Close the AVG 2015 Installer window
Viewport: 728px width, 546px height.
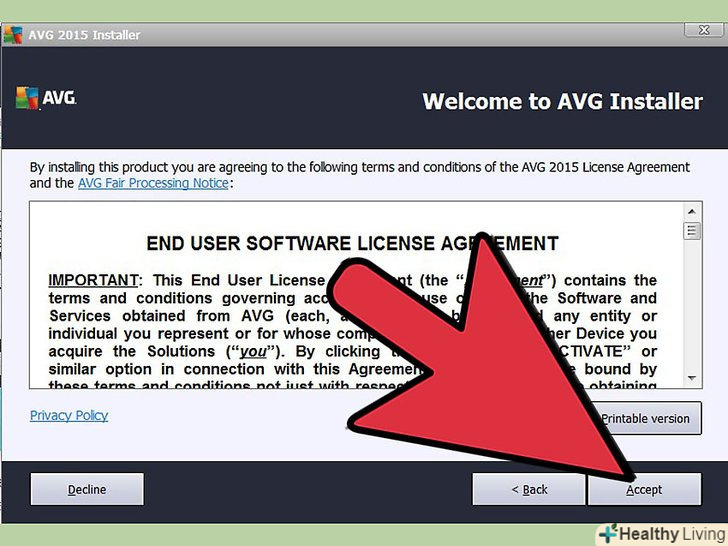tap(704, 30)
